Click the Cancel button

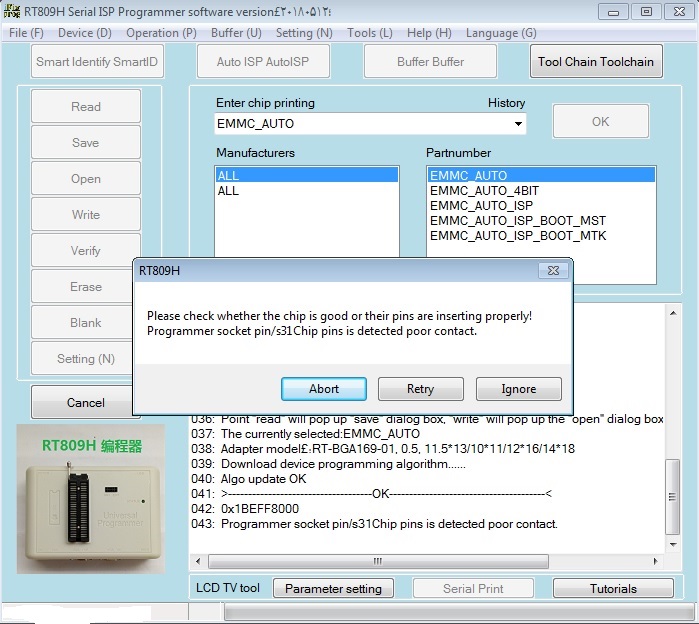click(82, 402)
